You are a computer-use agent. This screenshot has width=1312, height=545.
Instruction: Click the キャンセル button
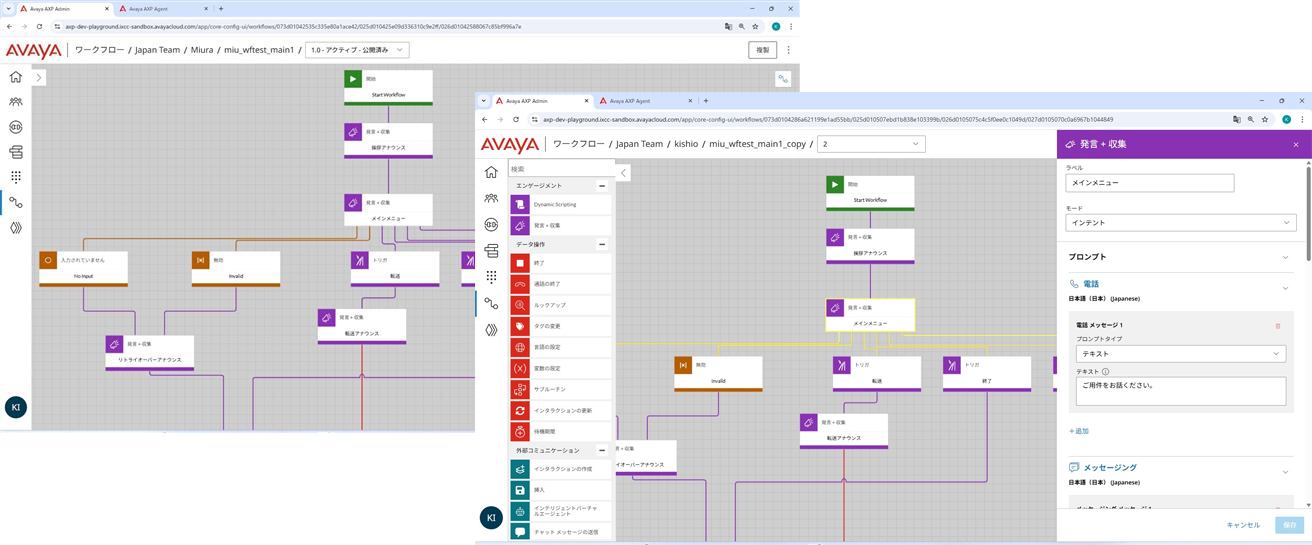1243,525
